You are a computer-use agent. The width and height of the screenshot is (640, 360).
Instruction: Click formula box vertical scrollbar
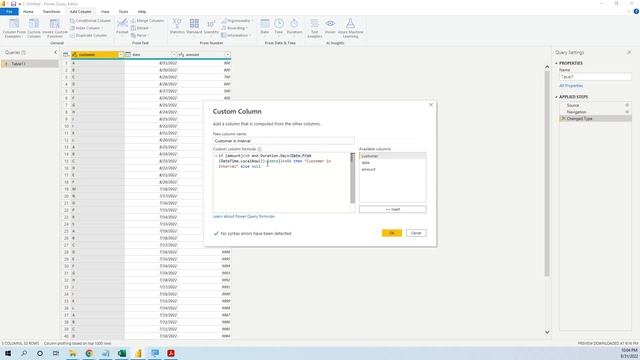click(353, 178)
